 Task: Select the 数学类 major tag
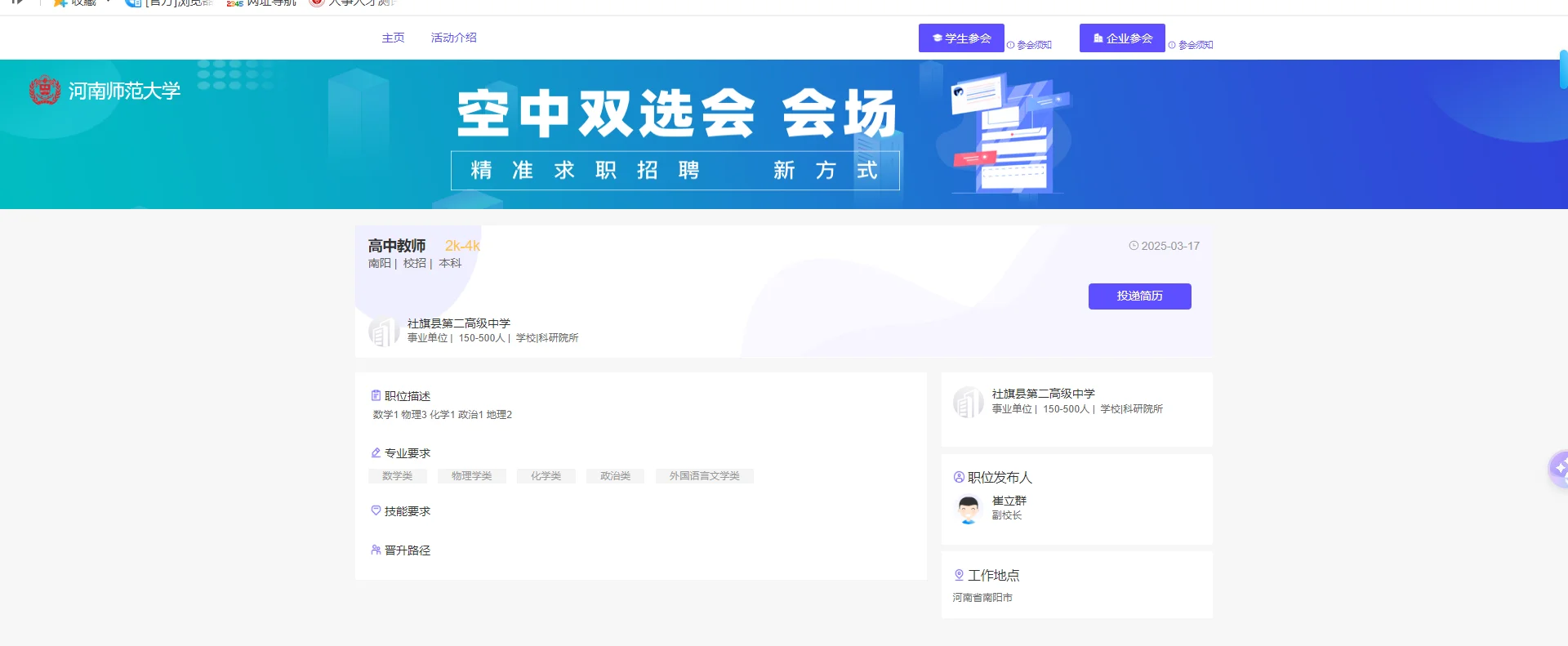(398, 476)
